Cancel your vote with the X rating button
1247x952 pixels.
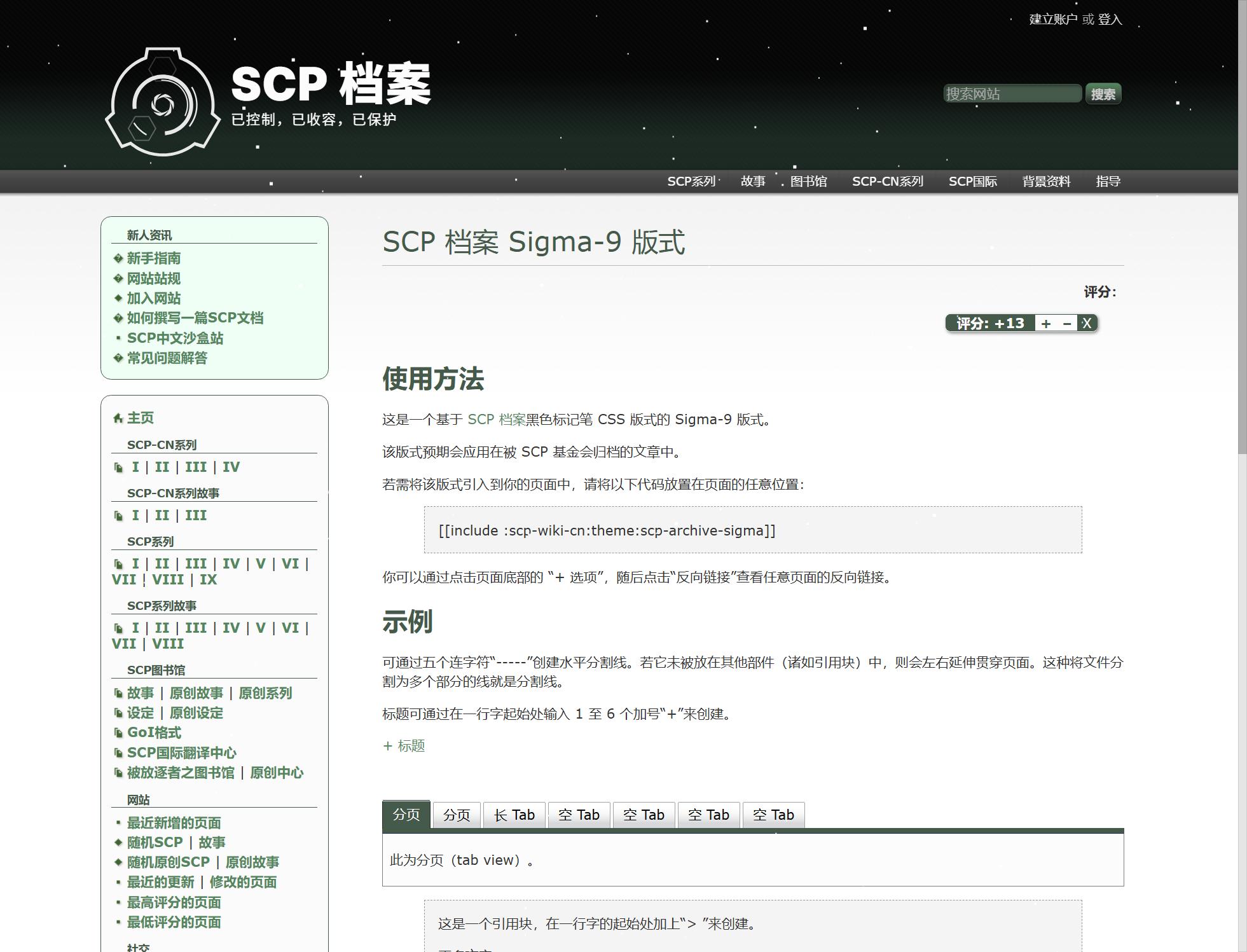(1087, 323)
